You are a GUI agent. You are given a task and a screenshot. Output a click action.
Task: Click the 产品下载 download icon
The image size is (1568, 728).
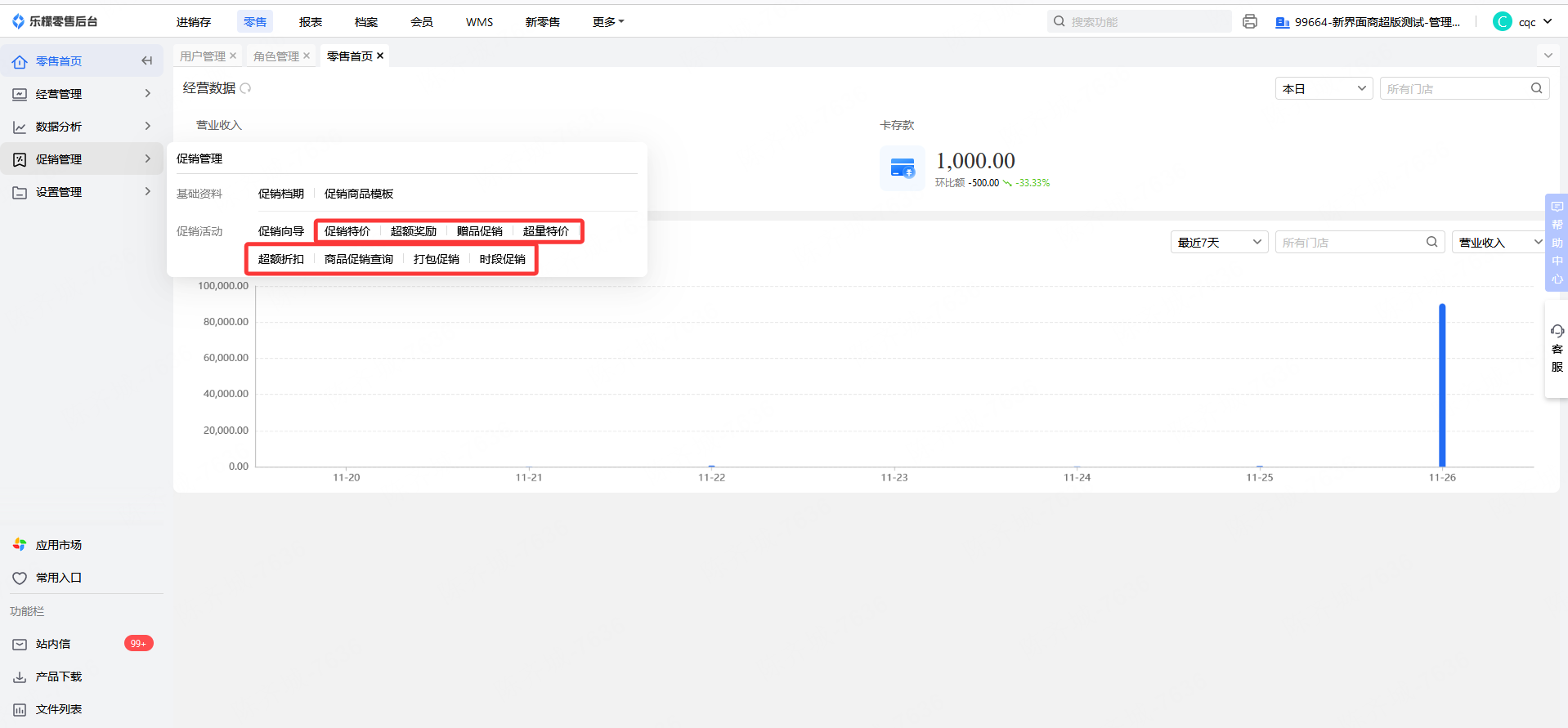point(20,677)
